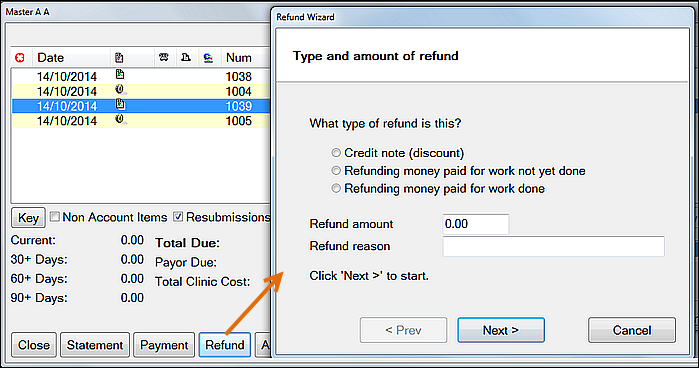Click the 90+ Days value 0.00
Viewport: 699px width, 368px height.
tap(132, 298)
